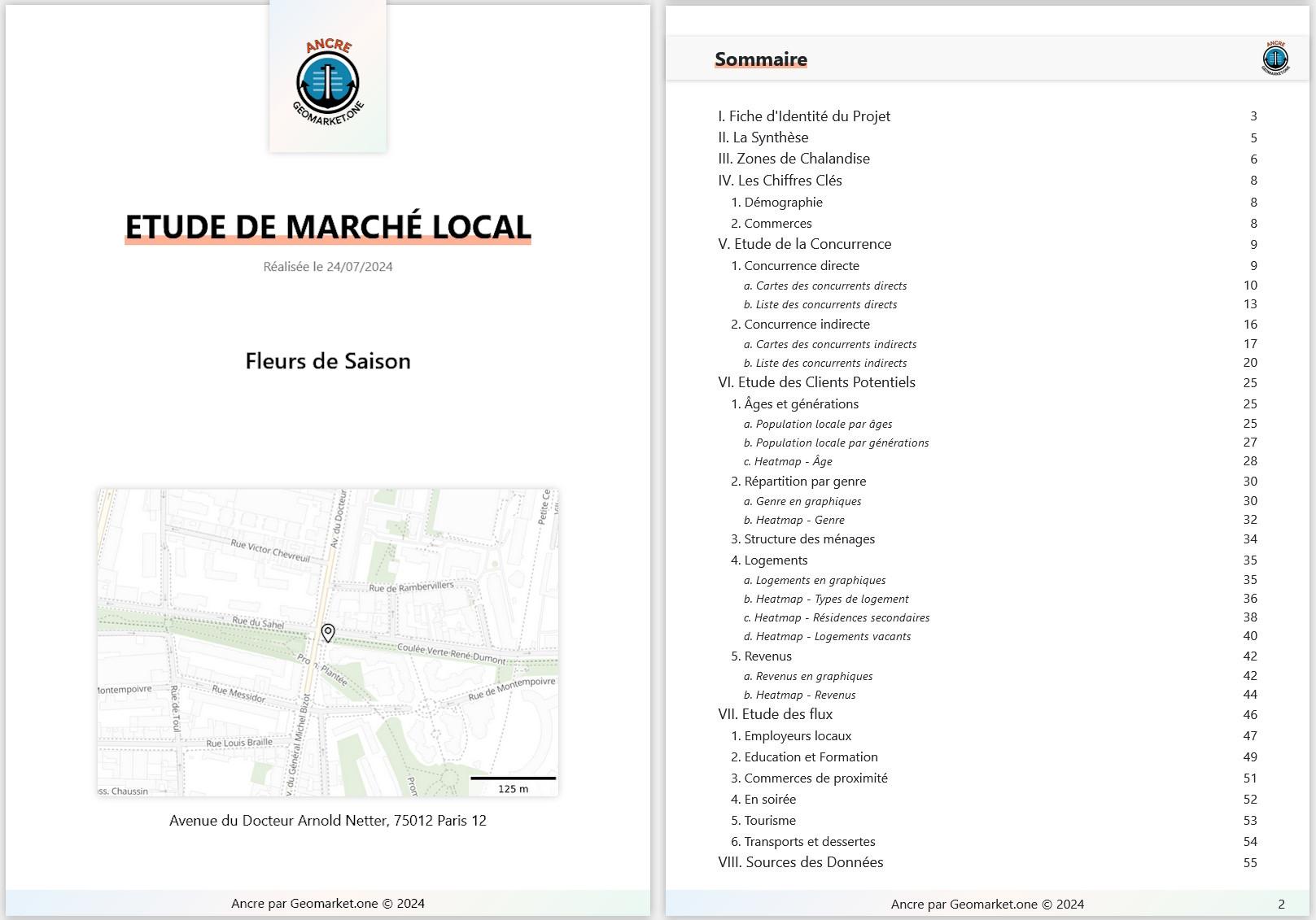Jump to 'VI. Etude des Clients Potentiels'
1316x920 pixels.
coord(816,382)
